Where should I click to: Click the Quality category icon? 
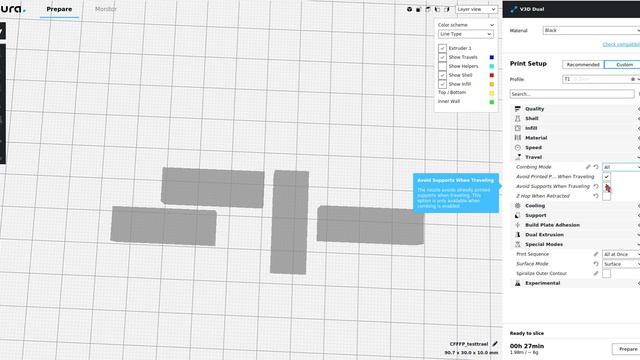[518, 109]
